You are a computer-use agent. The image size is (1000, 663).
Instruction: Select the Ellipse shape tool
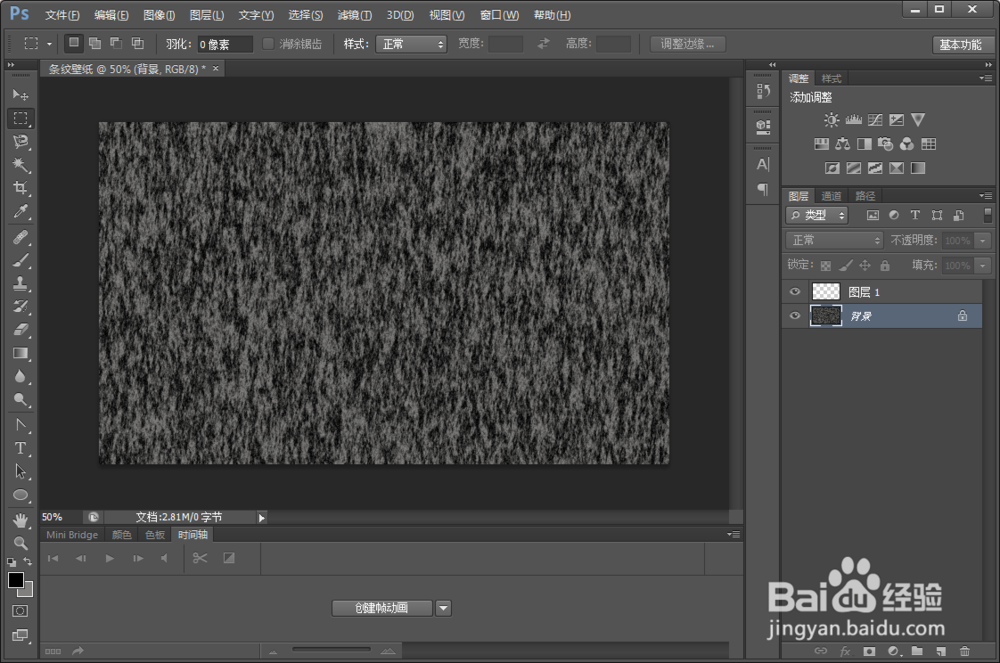click(x=20, y=495)
